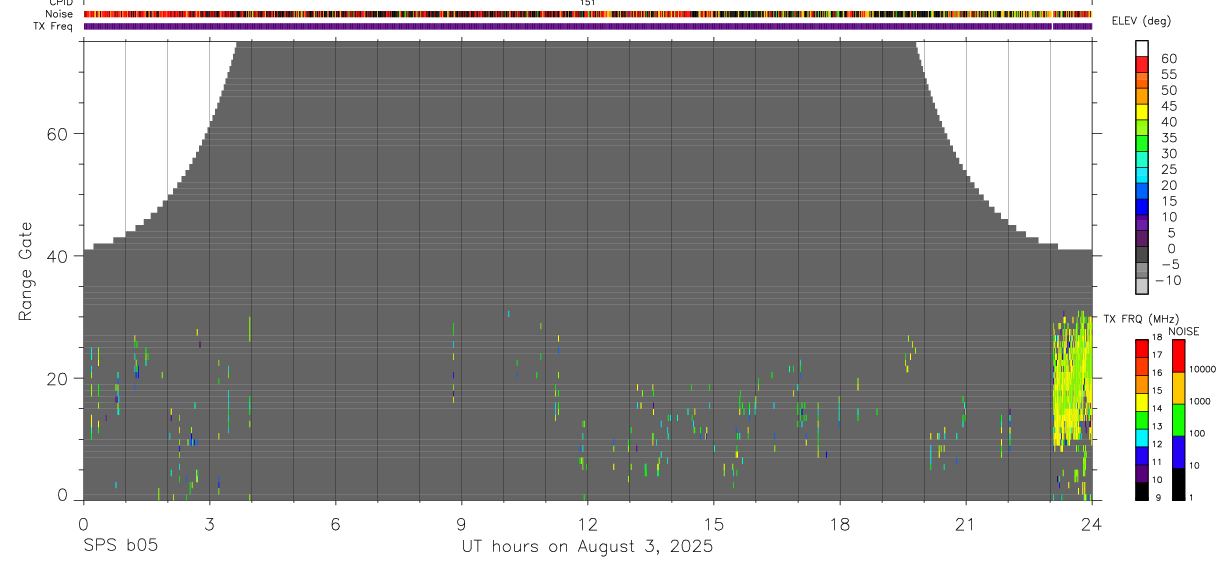Click the y-axis tick label '20'
This screenshot has width=1228, height=567.
(57, 379)
